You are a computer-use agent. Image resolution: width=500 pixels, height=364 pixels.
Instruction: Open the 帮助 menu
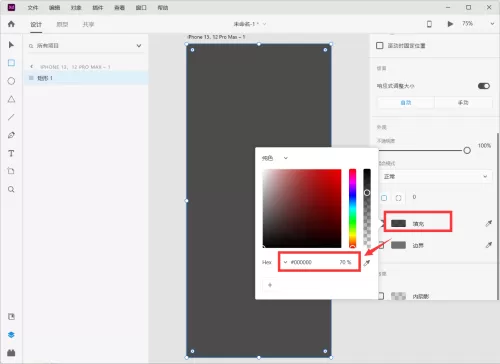point(163,7)
